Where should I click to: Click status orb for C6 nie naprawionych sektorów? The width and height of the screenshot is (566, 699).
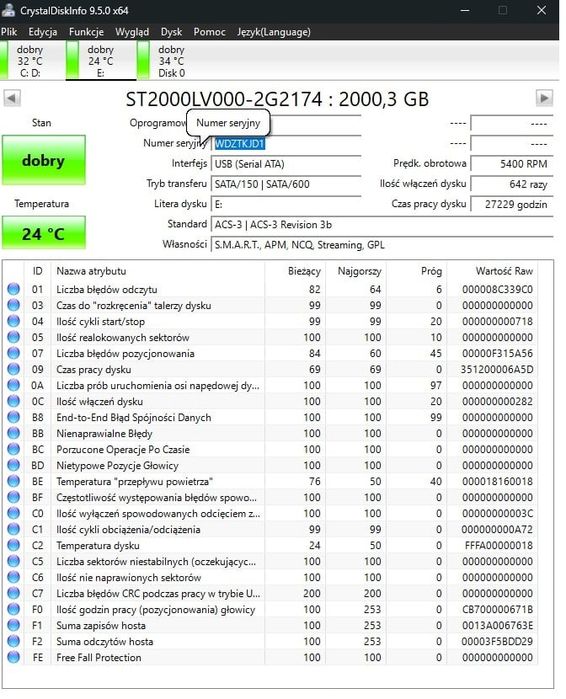14,577
